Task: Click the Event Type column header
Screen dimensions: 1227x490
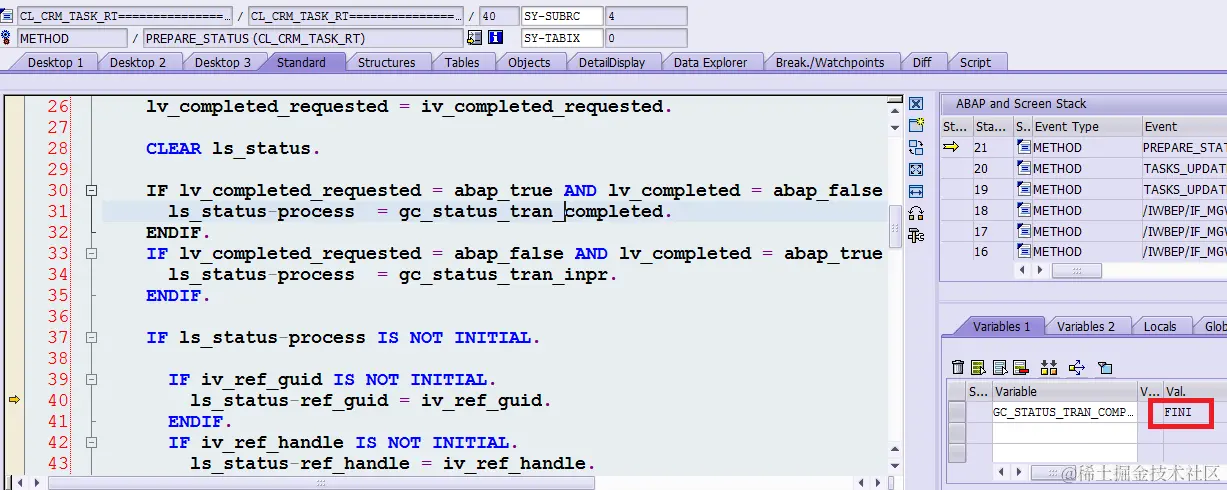Action: tap(1086, 126)
